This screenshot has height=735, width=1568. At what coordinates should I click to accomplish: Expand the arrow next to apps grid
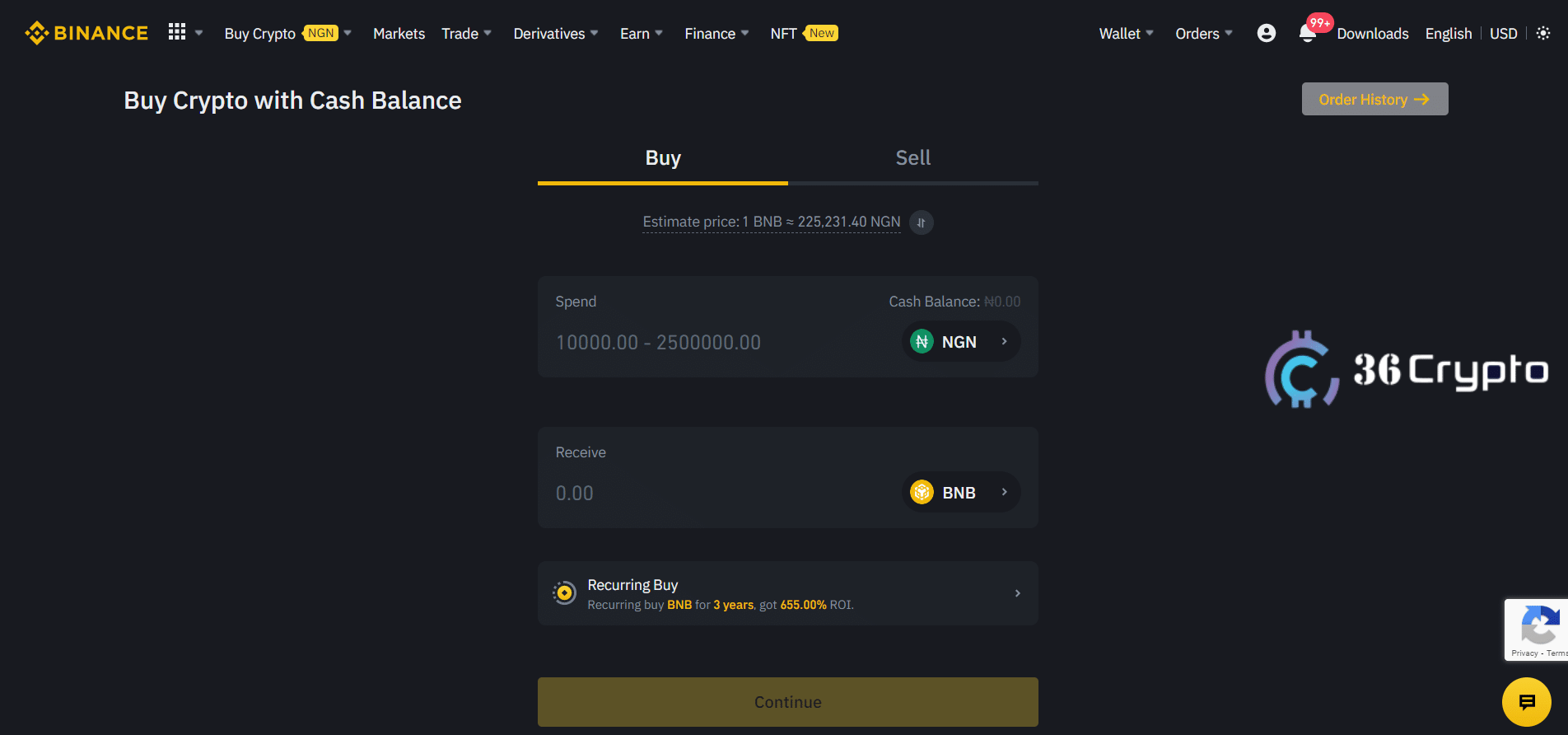pyautogui.click(x=198, y=33)
